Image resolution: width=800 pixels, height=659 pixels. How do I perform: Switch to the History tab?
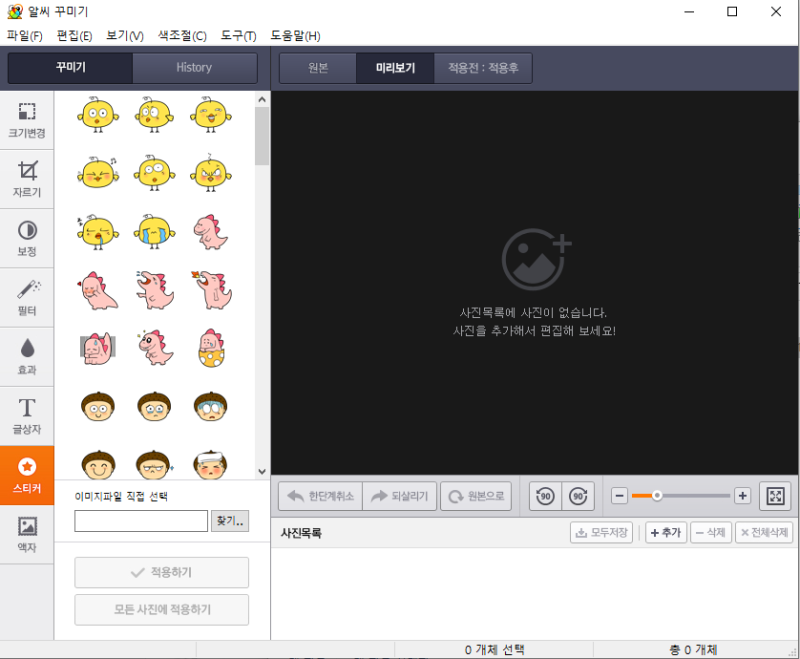tap(194, 68)
